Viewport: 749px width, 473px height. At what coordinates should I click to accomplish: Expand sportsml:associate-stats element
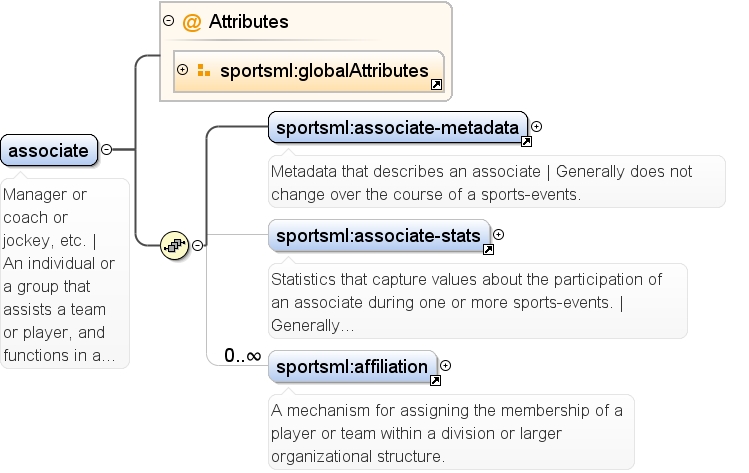point(499,235)
